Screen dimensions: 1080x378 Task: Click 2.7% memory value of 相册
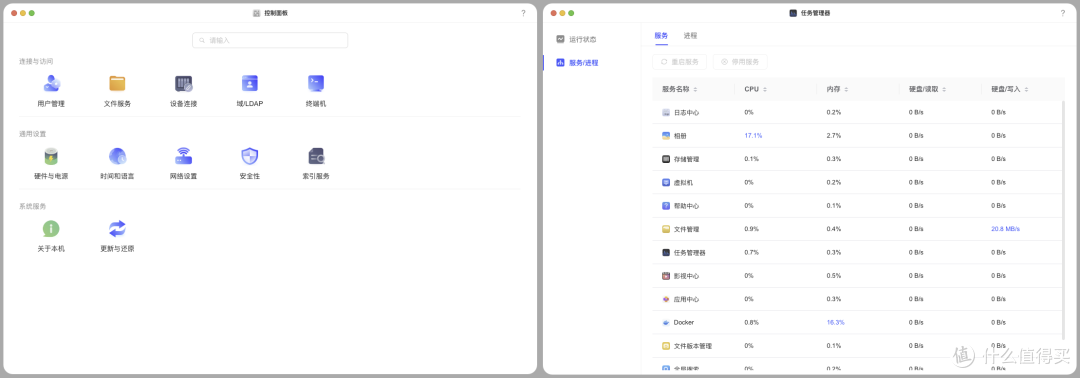(x=833, y=136)
